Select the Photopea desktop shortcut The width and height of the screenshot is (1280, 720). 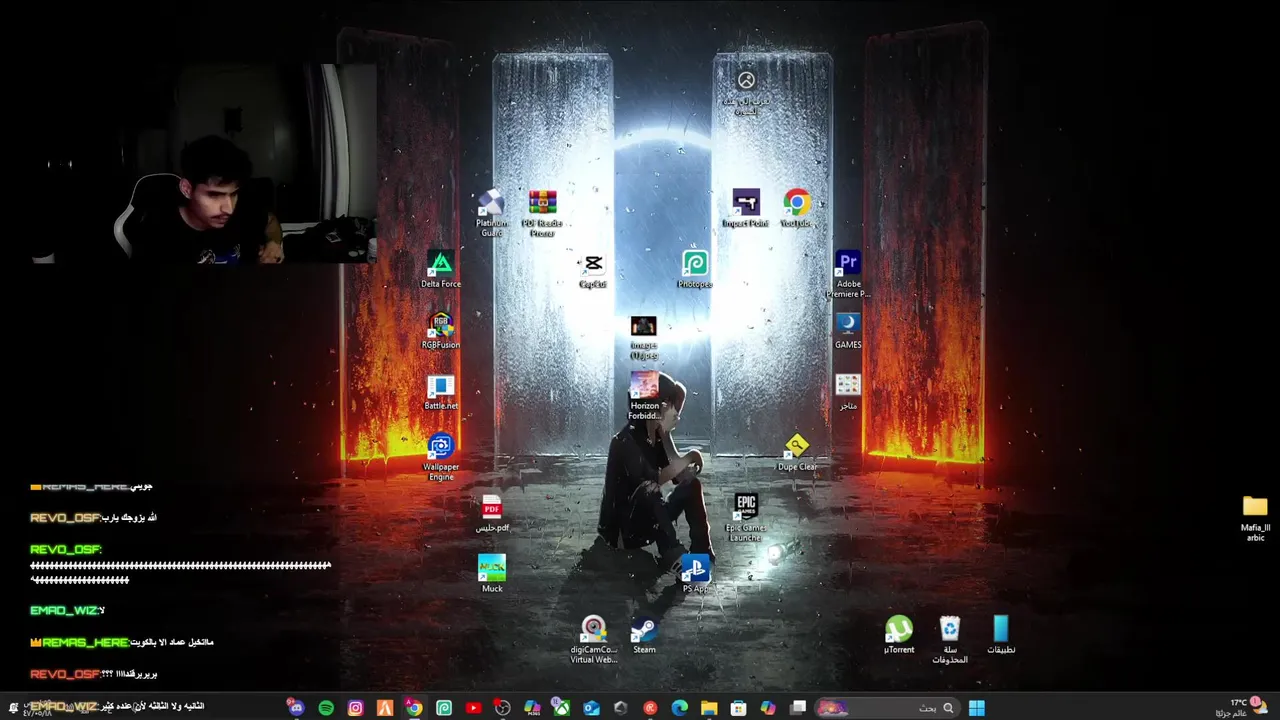tap(695, 270)
